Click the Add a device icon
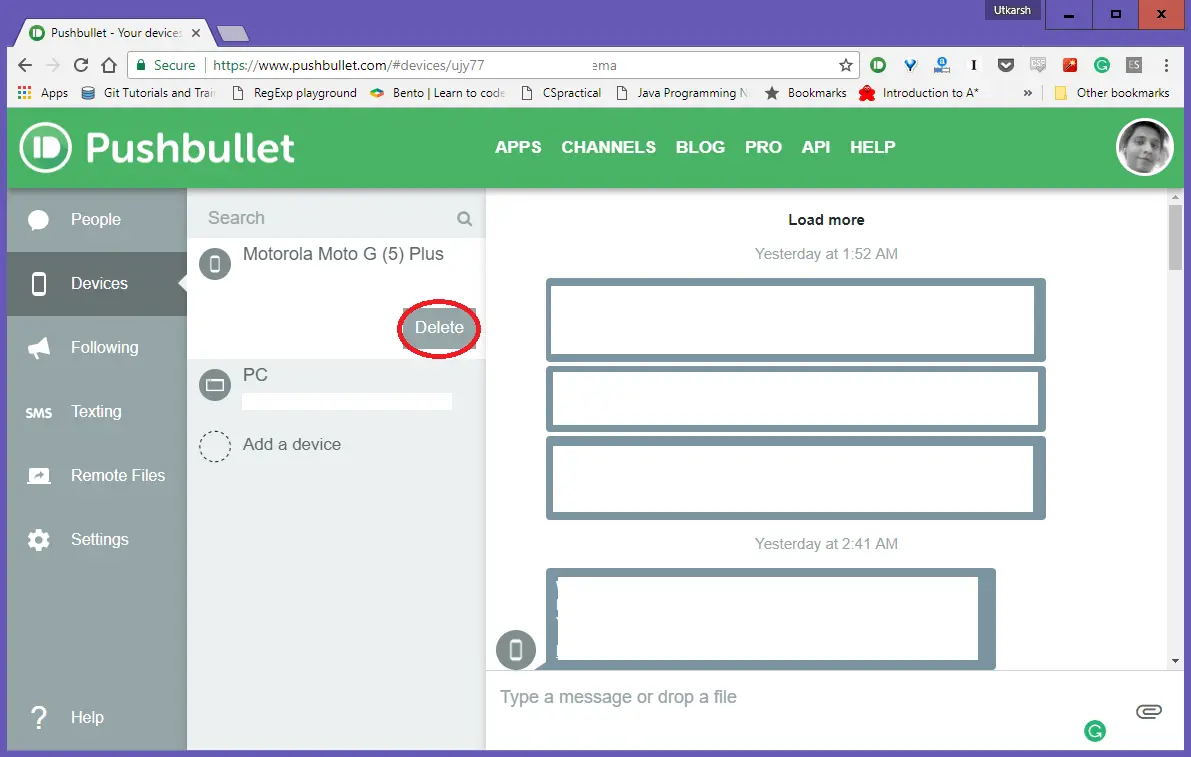 (x=215, y=446)
